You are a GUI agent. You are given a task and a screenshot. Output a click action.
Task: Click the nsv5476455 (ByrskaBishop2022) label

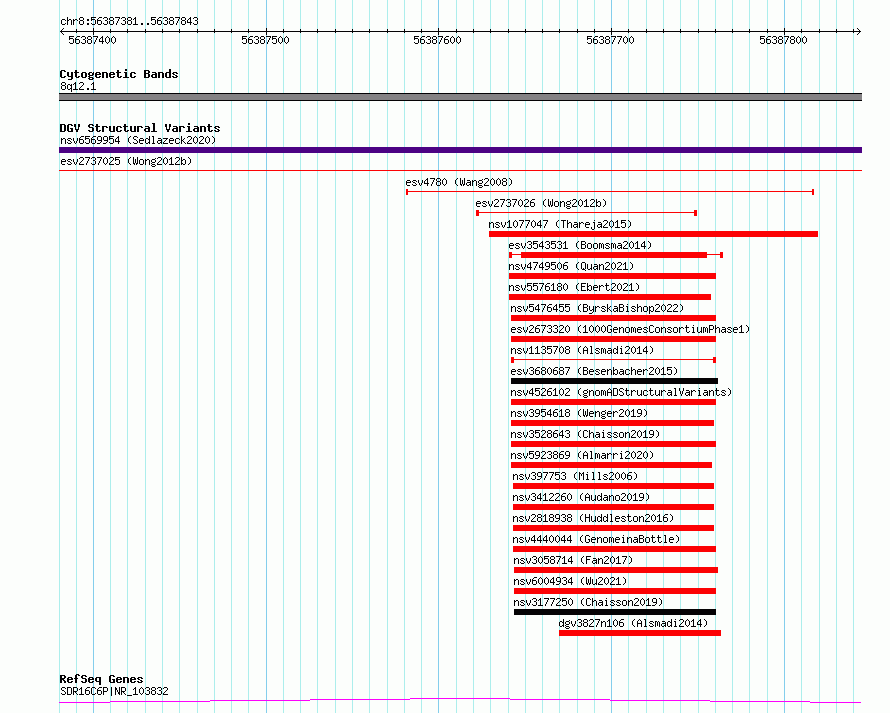pyautogui.click(x=597, y=308)
